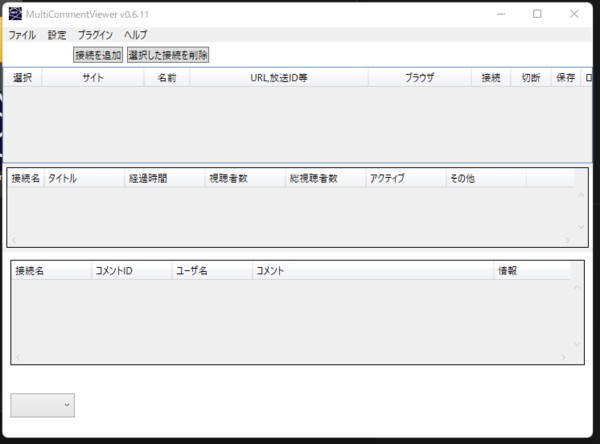The image size is (600, 444).
Task: Close the MultiCommentViewer window
Action: [x=574, y=14]
